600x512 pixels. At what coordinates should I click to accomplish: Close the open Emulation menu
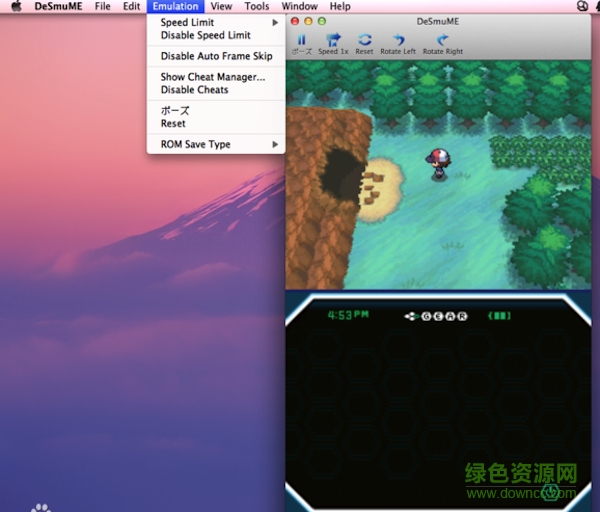click(x=176, y=6)
